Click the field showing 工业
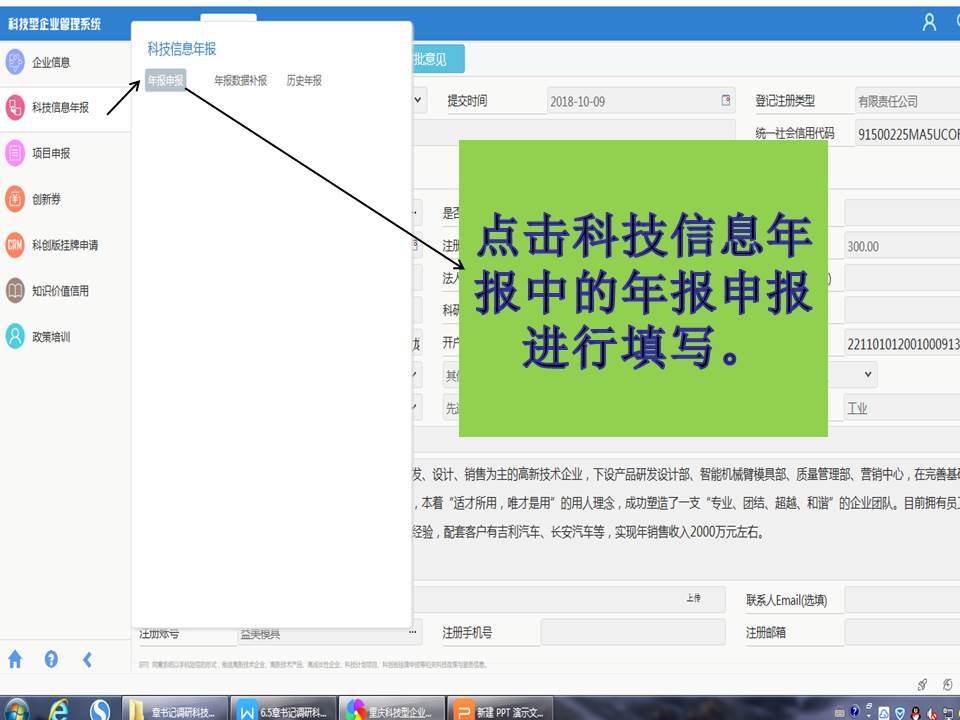Viewport: 960px width, 720px height. coord(902,408)
